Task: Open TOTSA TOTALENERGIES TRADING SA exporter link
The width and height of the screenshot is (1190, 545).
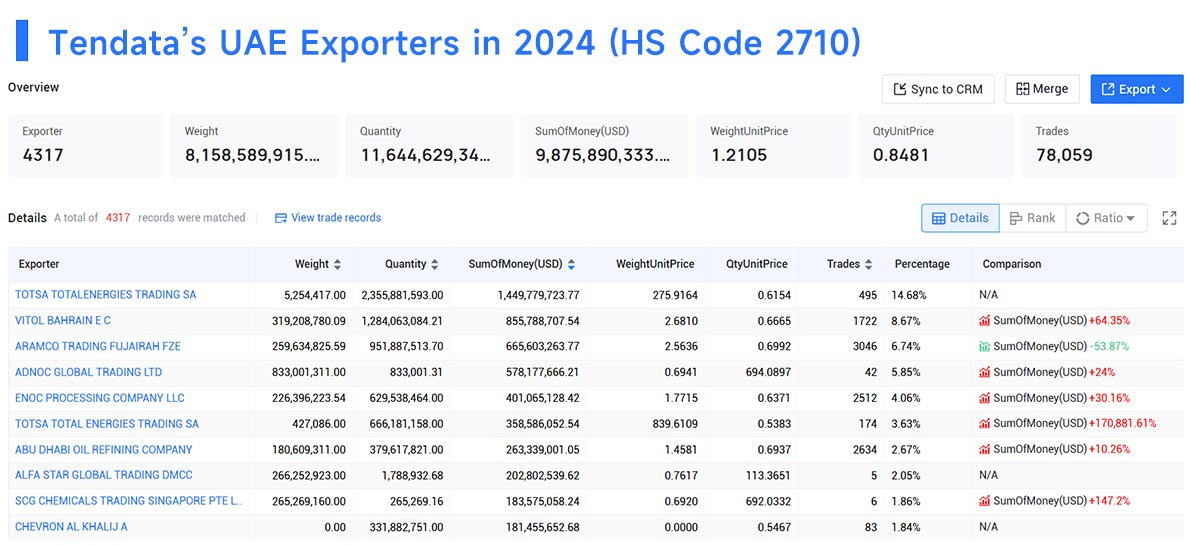Action: click(x=105, y=295)
